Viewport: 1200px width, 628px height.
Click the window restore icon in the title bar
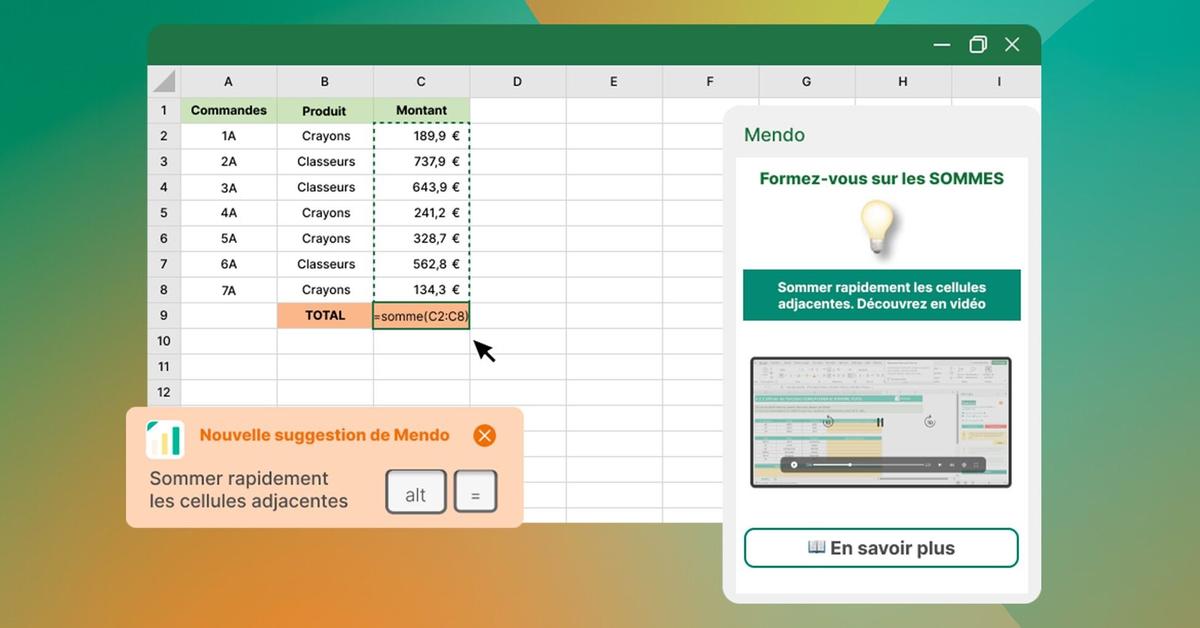977,44
